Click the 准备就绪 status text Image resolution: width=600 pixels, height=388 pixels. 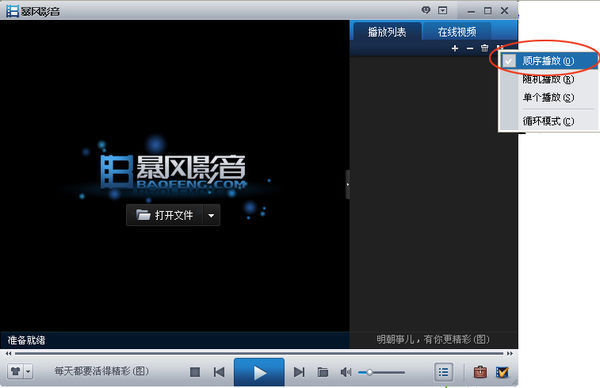(26, 340)
